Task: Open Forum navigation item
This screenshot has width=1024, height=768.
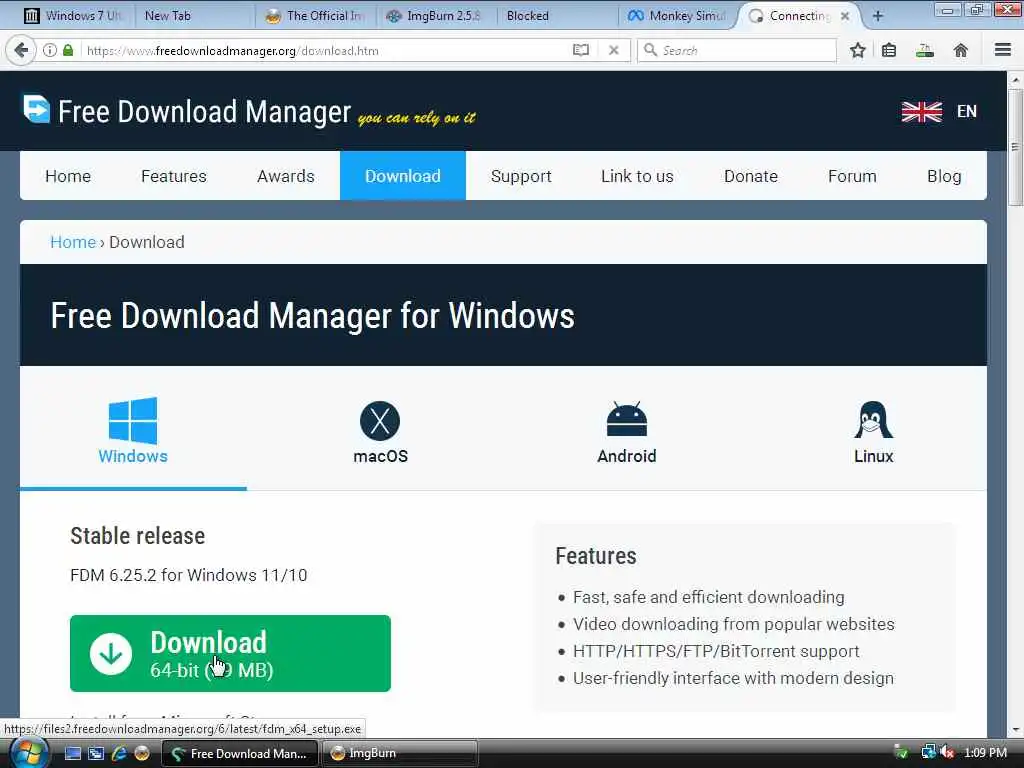Action: pyautogui.click(x=852, y=176)
